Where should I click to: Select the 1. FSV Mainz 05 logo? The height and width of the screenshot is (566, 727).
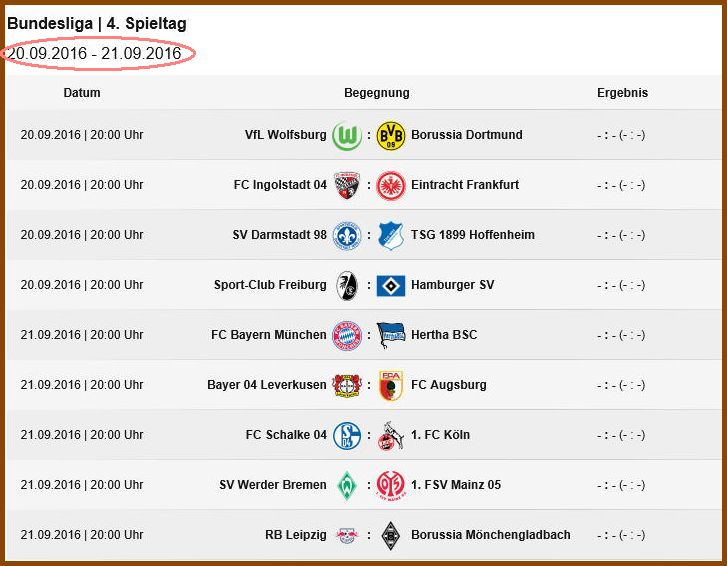391,485
